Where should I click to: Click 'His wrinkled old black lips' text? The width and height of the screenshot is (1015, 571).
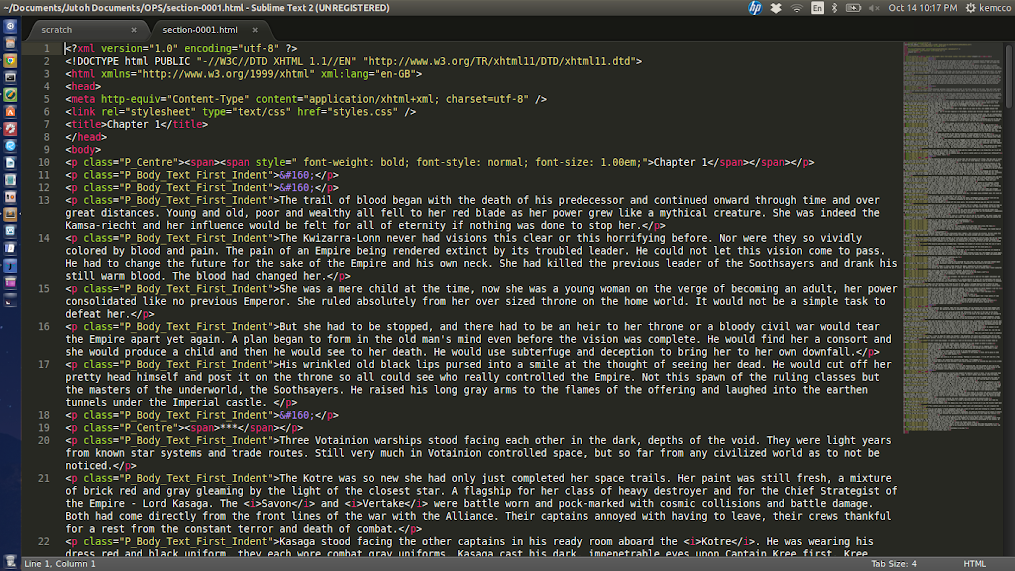pos(359,364)
